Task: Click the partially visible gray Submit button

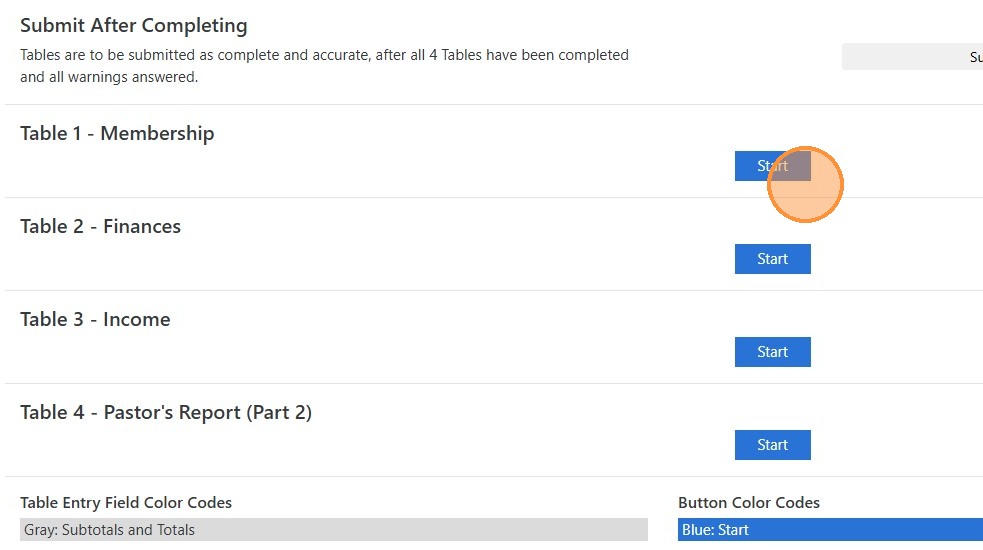Action: click(912, 57)
